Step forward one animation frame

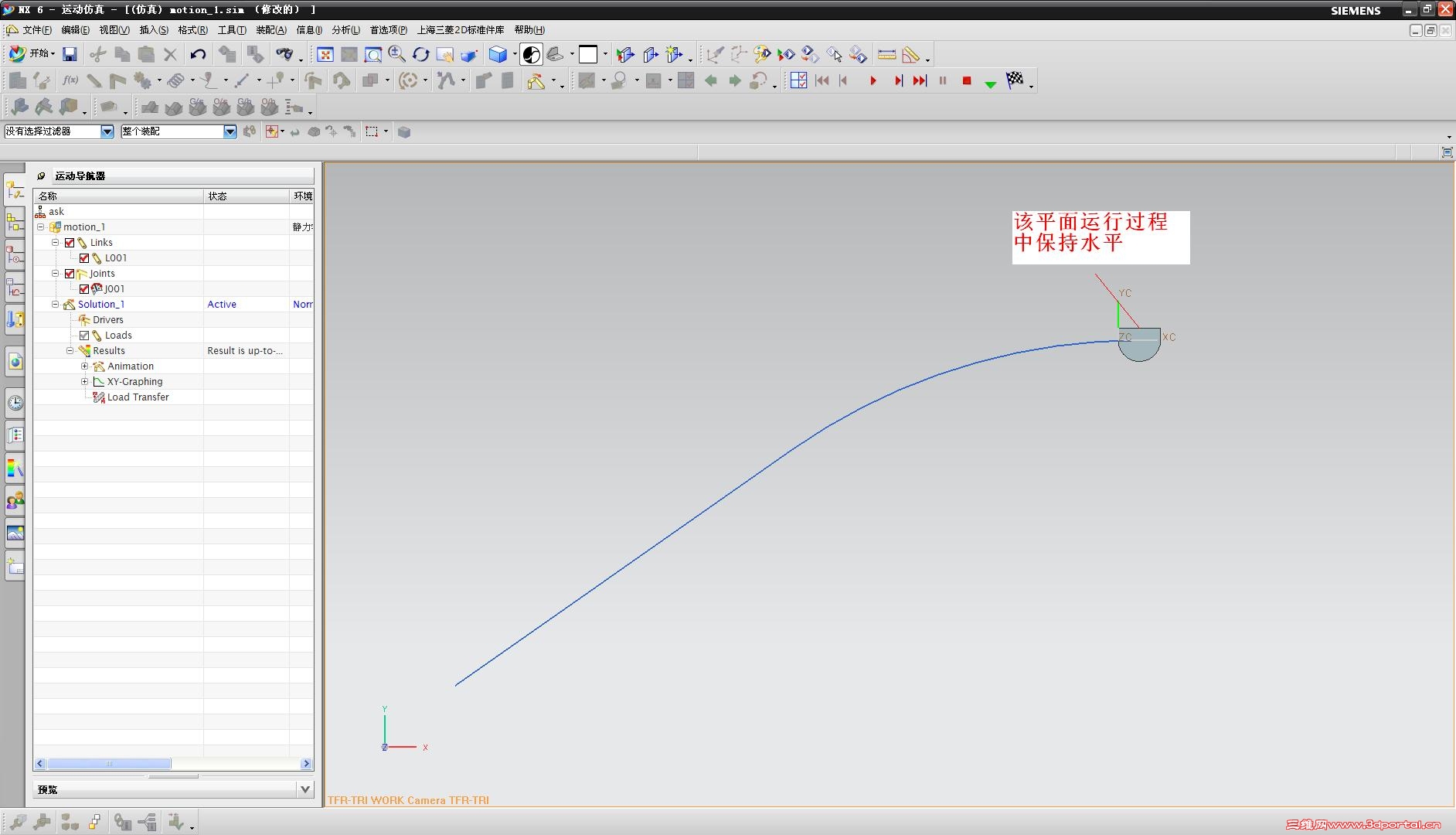tap(898, 80)
